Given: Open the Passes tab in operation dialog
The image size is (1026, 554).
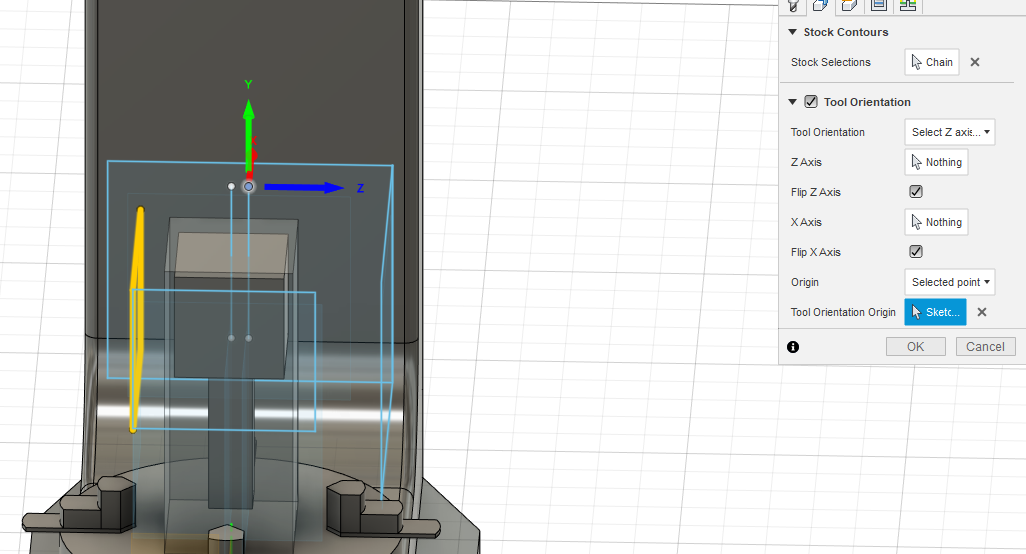Looking at the screenshot, I should (878, 6).
